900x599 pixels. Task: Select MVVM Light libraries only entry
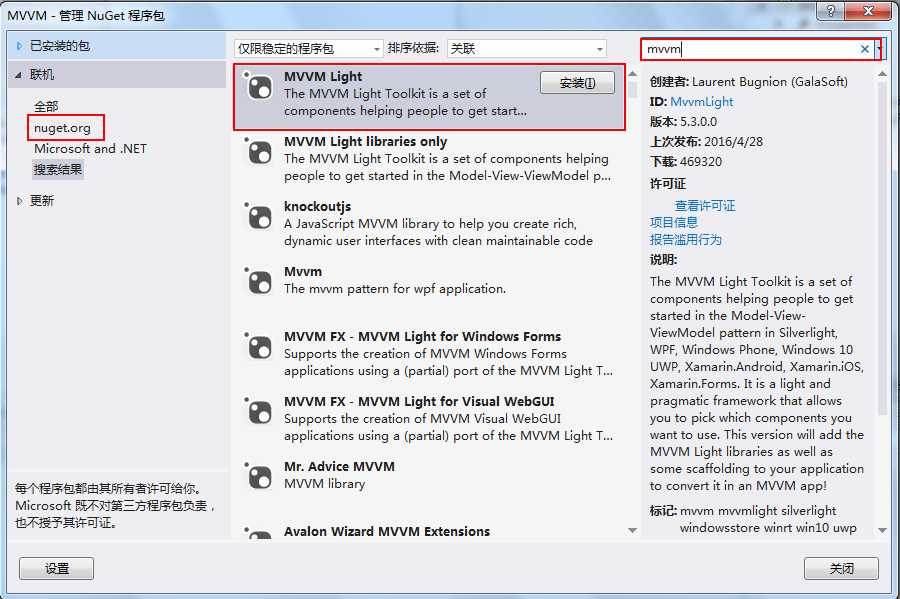[366, 142]
